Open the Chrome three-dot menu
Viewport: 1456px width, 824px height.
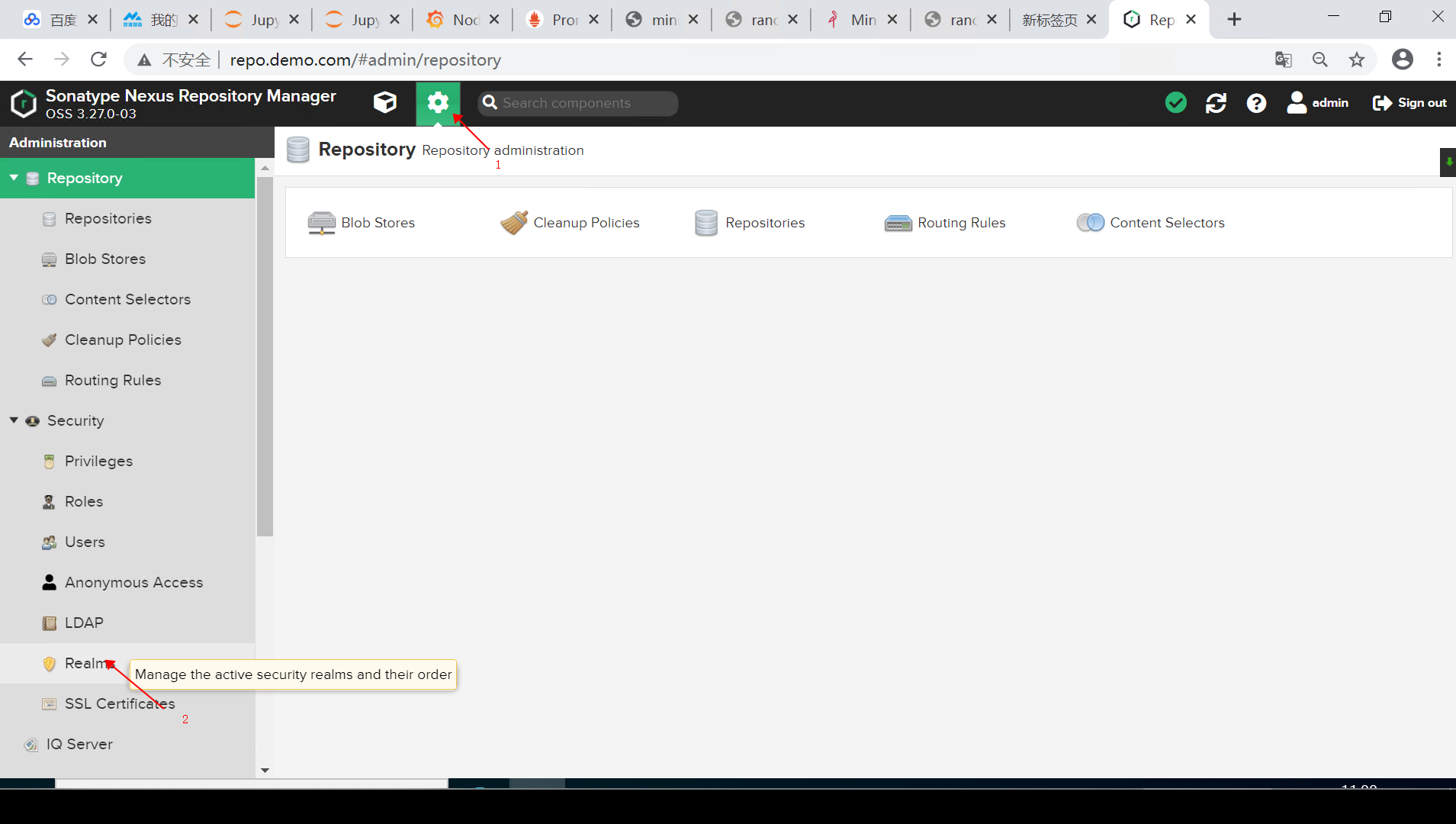pos(1440,60)
